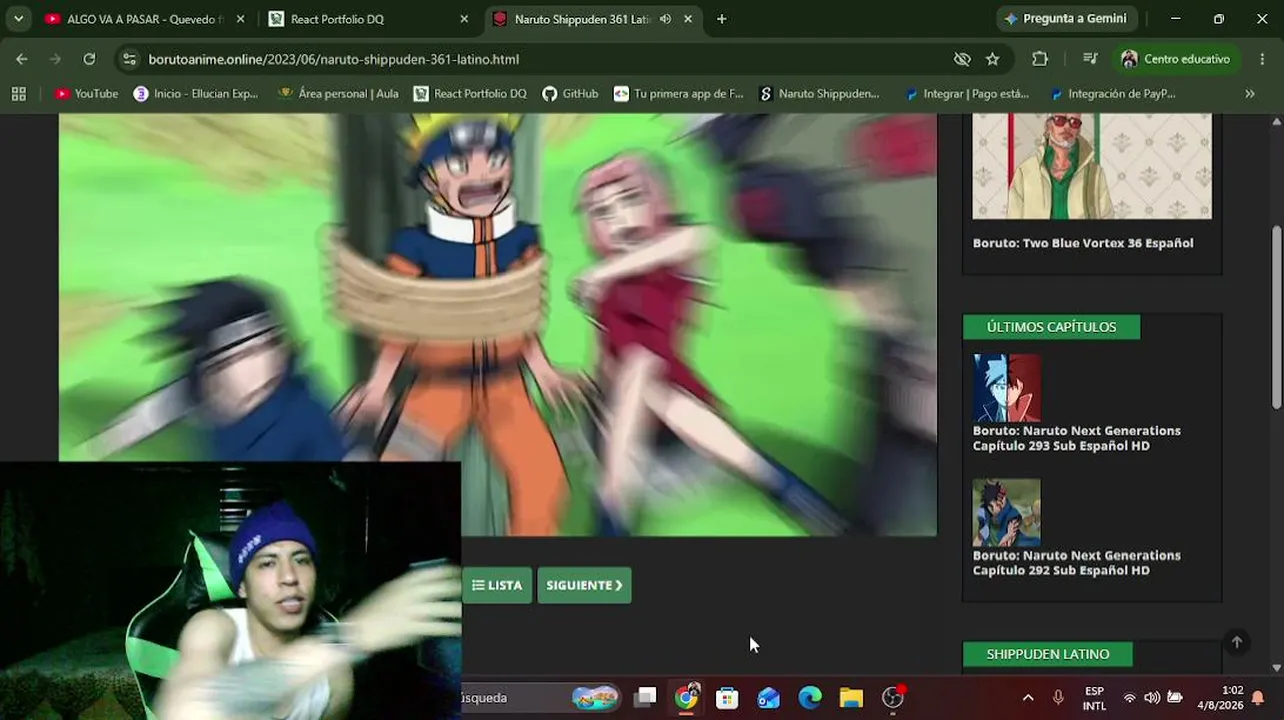Go to next episode with SIGUIENTE

coord(584,585)
